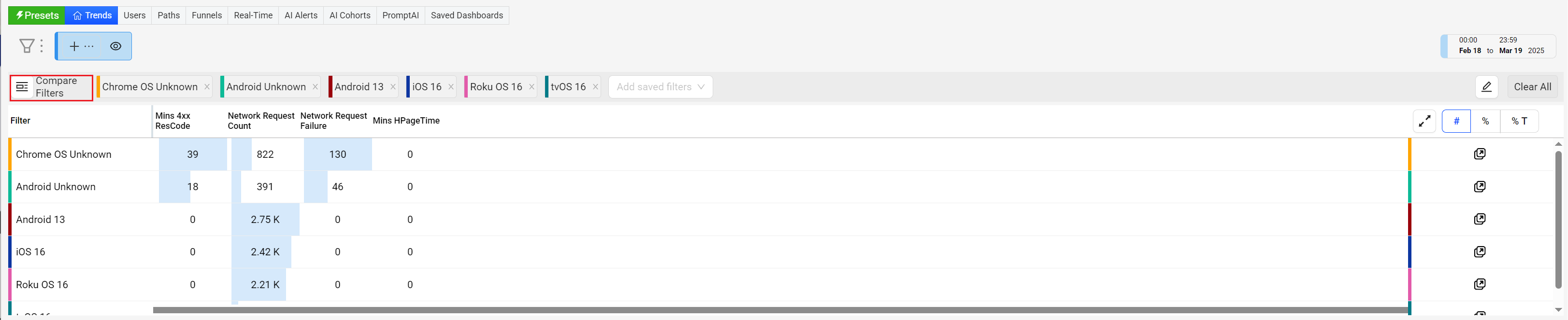Click the filter funnel icon
The height and width of the screenshot is (320, 1568).
[27, 46]
